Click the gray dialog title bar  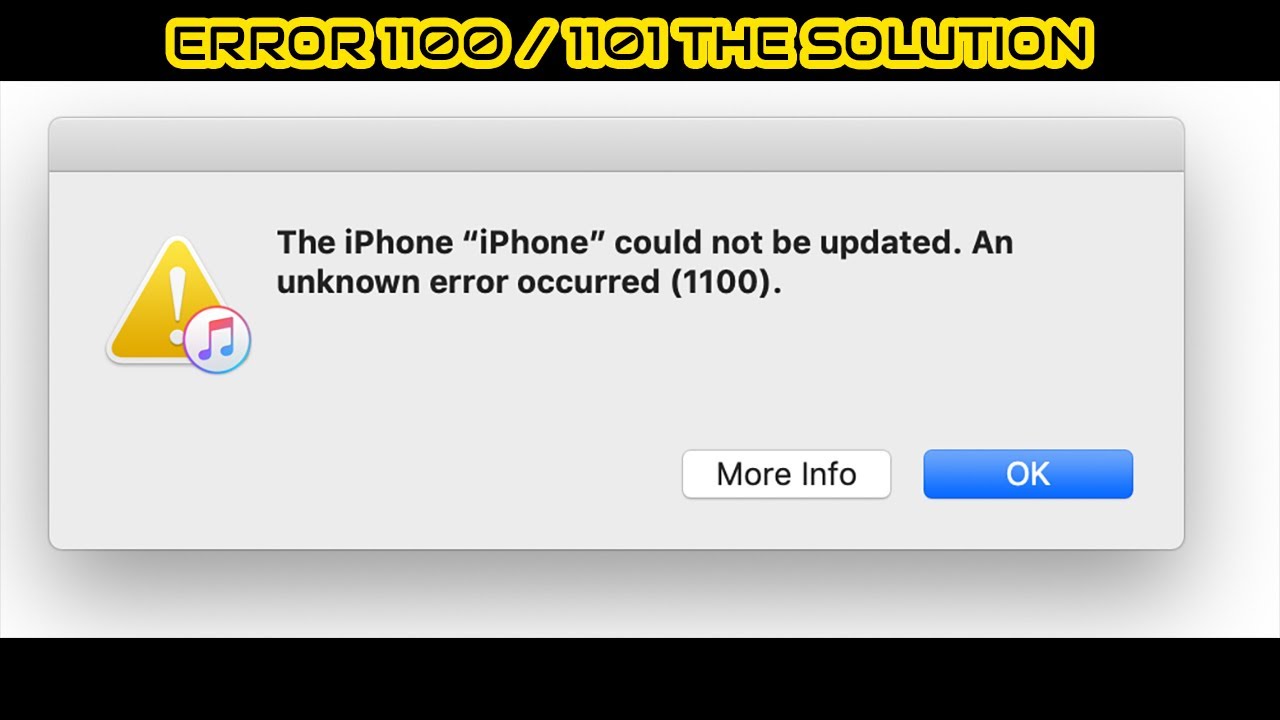[616, 145]
